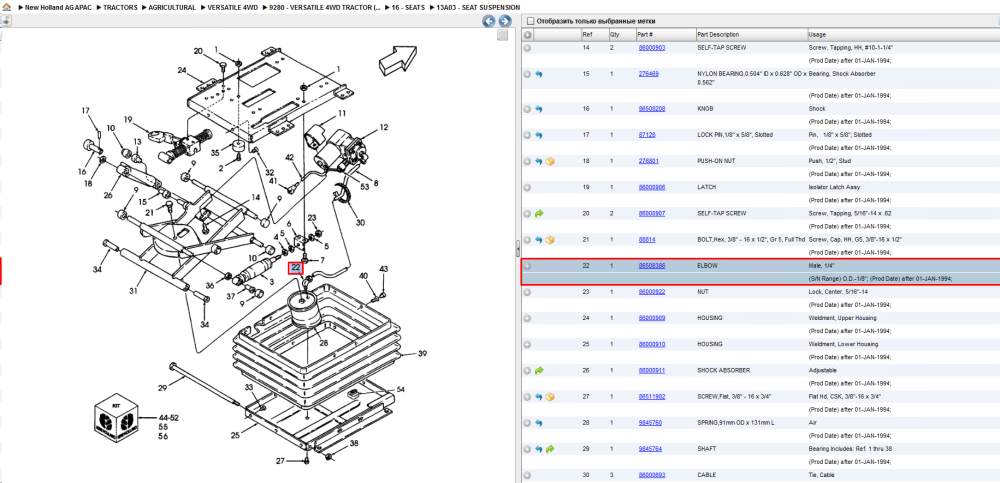Open the 13A03 - SEAT SUSPENSION breadcrumb

point(478,8)
